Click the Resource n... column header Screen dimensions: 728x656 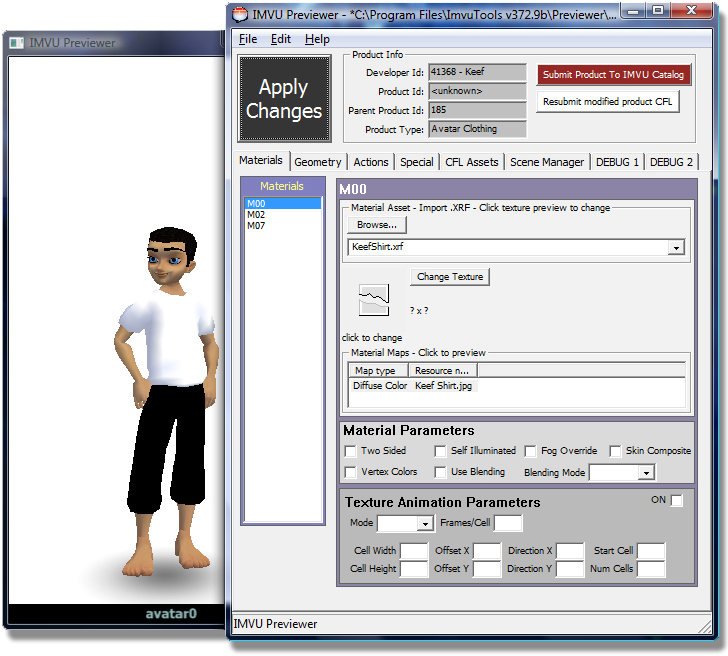tap(443, 370)
